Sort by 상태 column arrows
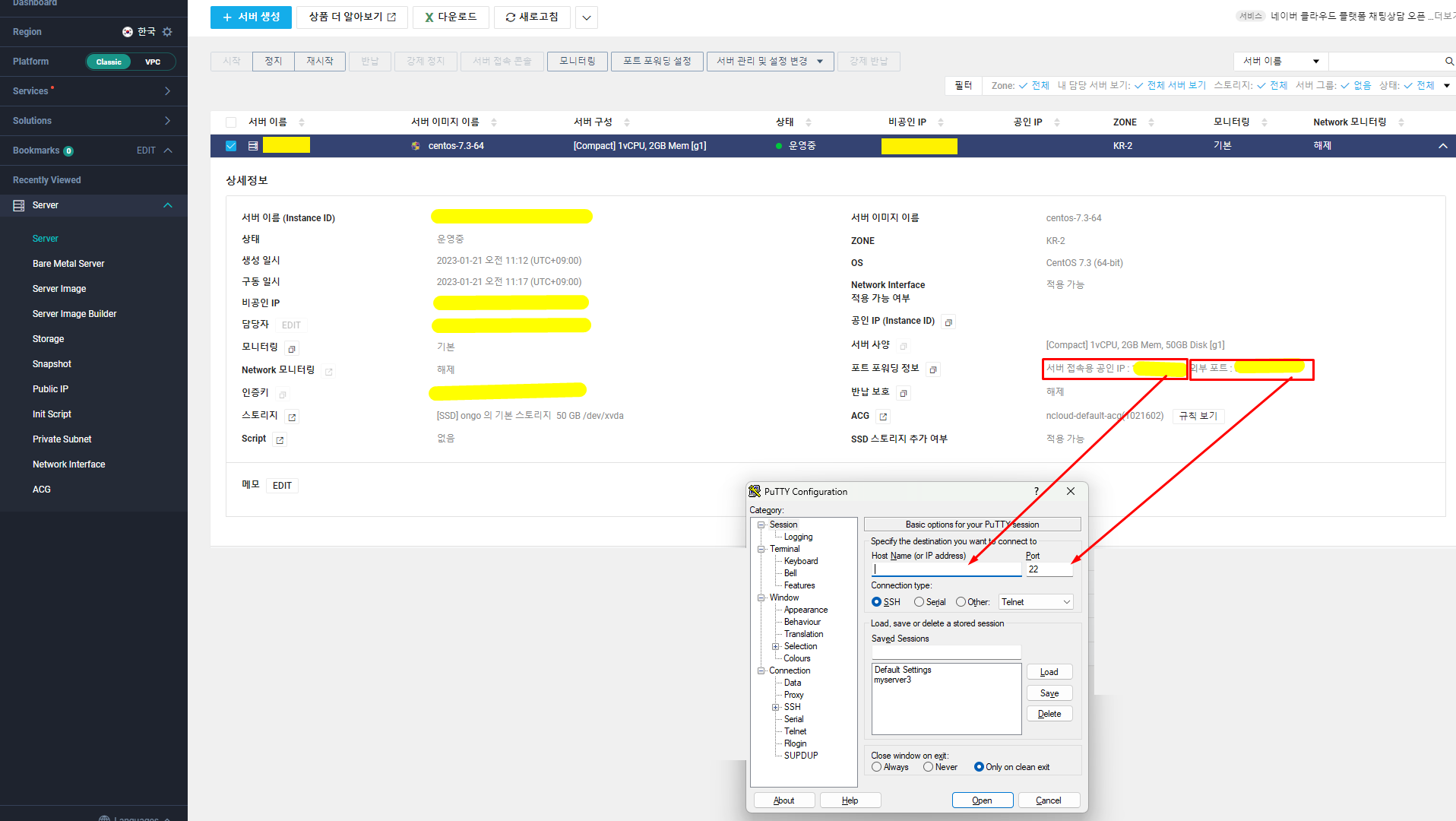This screenshot has width=1456, height=821. (809, 122)
